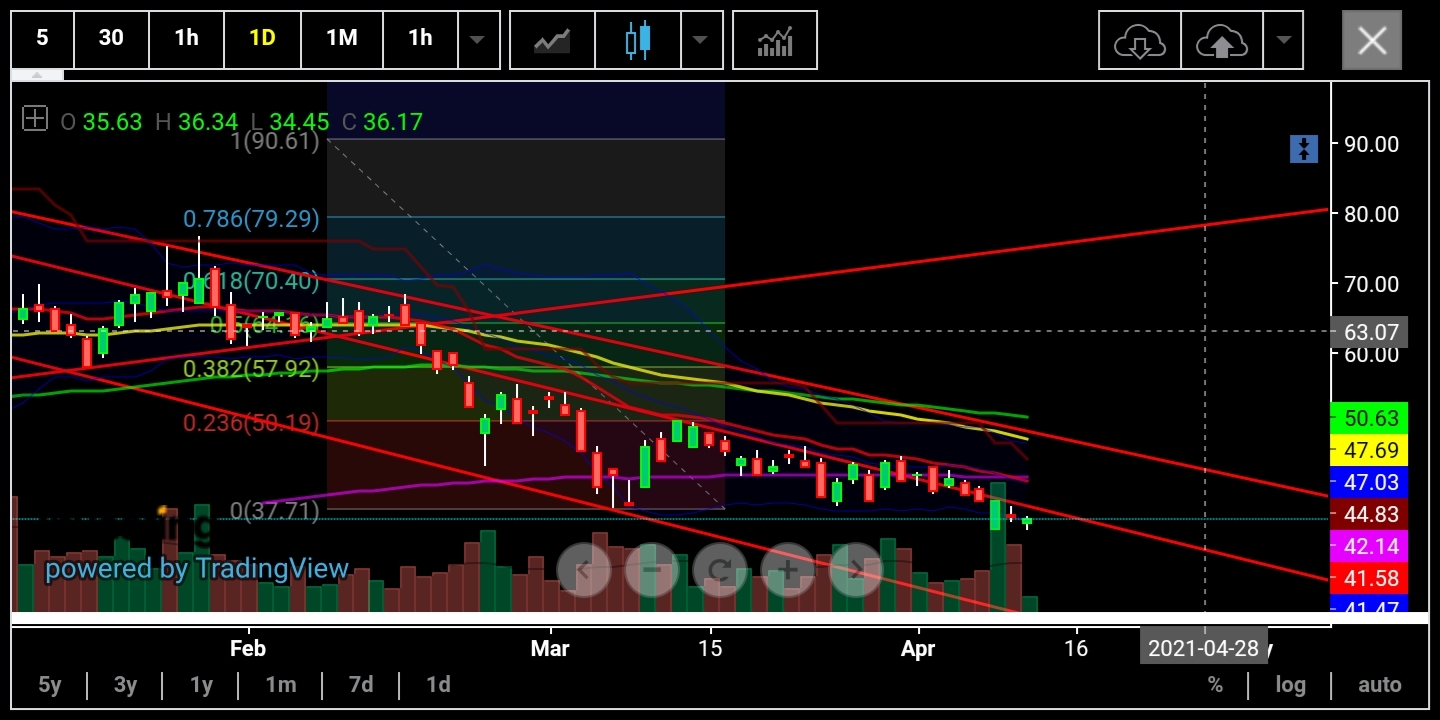This screenshot has height=720, width=1440.
Task: Click the yellow 47.69 price tag
Action: click(x=1369, y=450)
